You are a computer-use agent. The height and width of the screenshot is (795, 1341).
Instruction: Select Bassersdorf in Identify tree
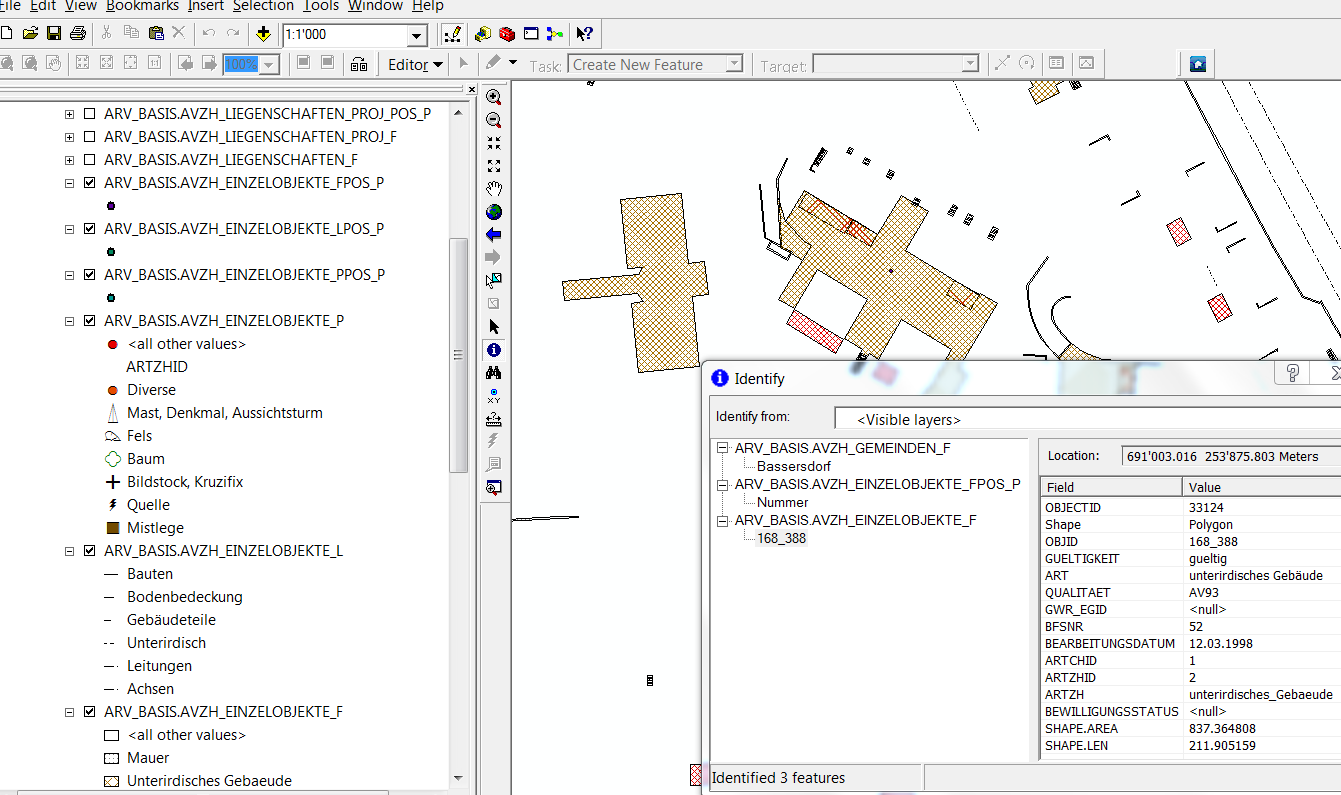click(793, 466)
